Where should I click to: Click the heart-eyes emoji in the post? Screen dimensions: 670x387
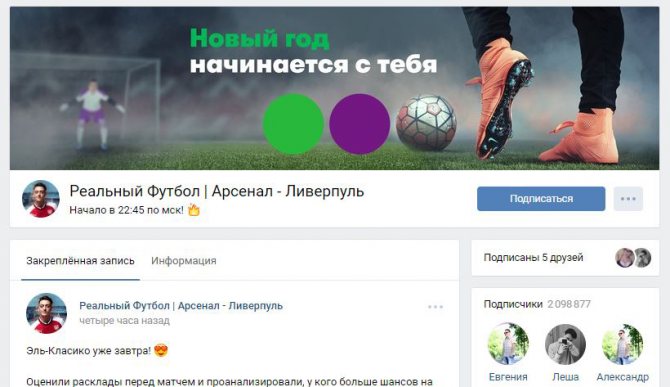pyautogui.click(x=161, y=350)
